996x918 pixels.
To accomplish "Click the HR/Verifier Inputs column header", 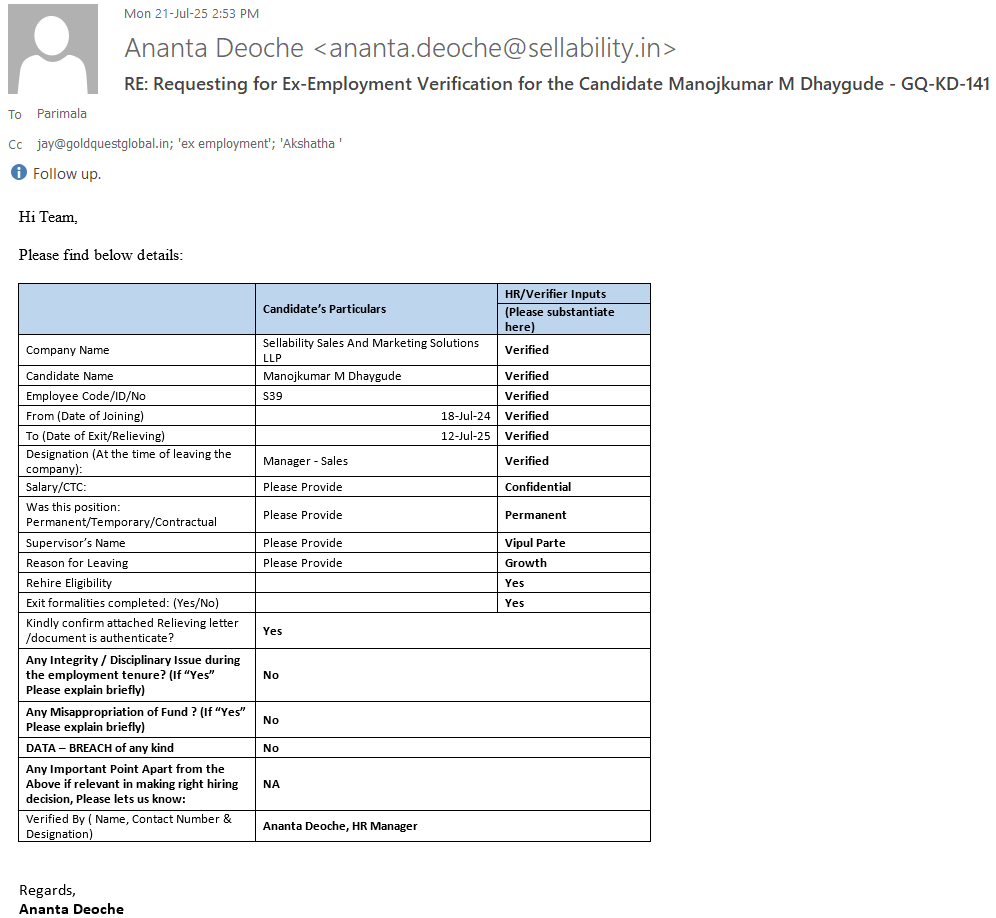I will (555, 294).
